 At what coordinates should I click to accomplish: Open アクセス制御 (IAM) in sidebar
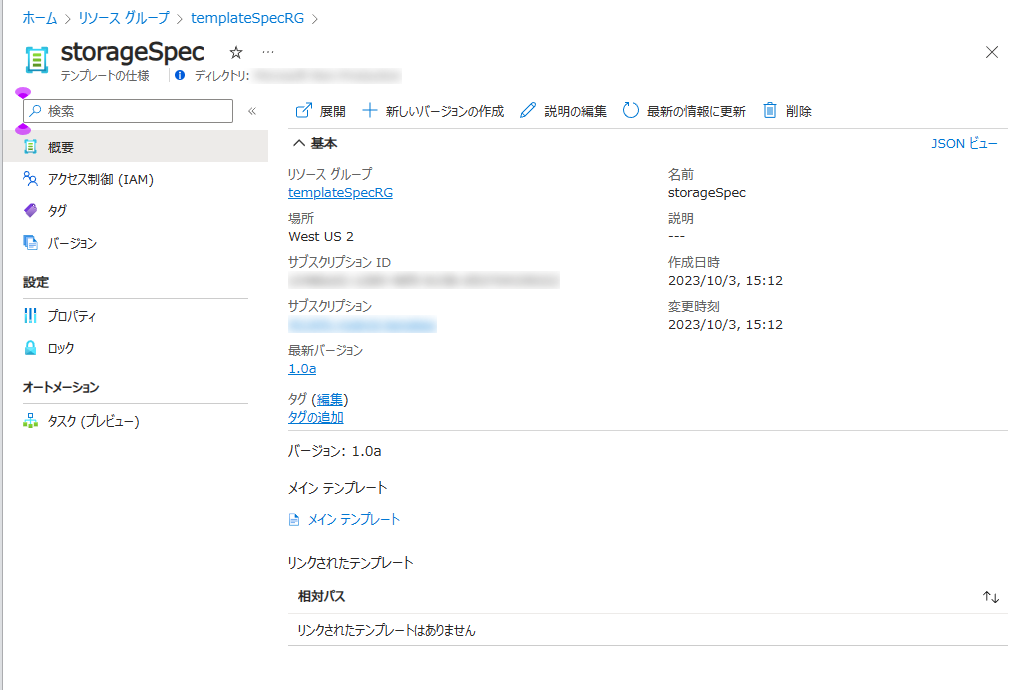[100, 179]
